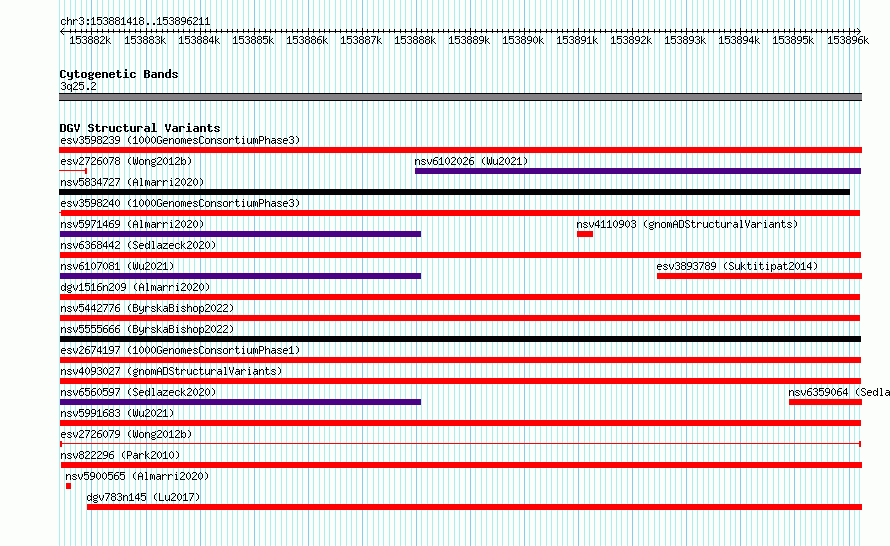Select the esv2726079 (Wong2012b) label

[x=126, y=434]
